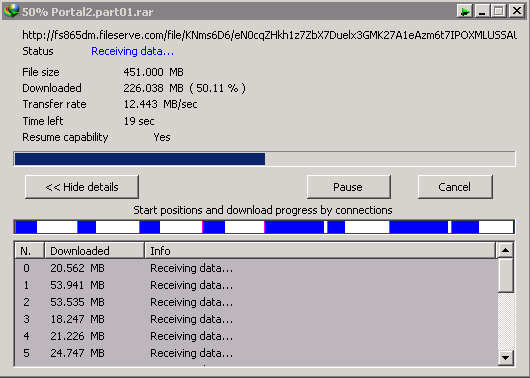Click the time left value 19 sec

pos(139,121)
